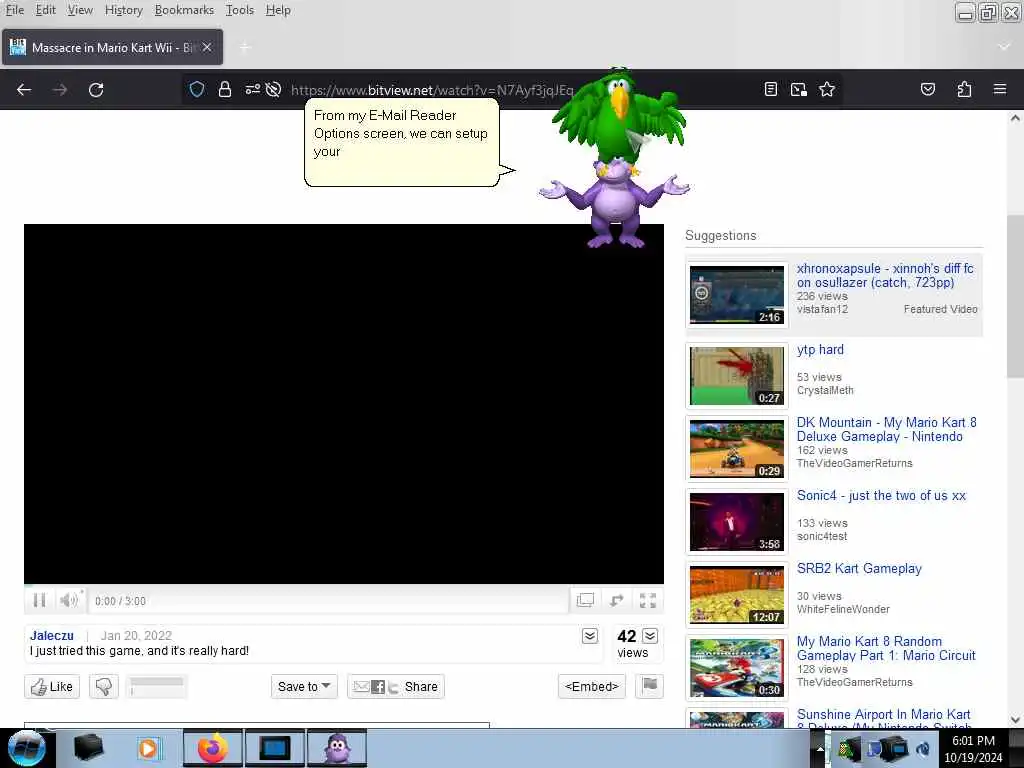Open Mario Kart 8 Random Gameplay Part 1

[x=886, y=648]
